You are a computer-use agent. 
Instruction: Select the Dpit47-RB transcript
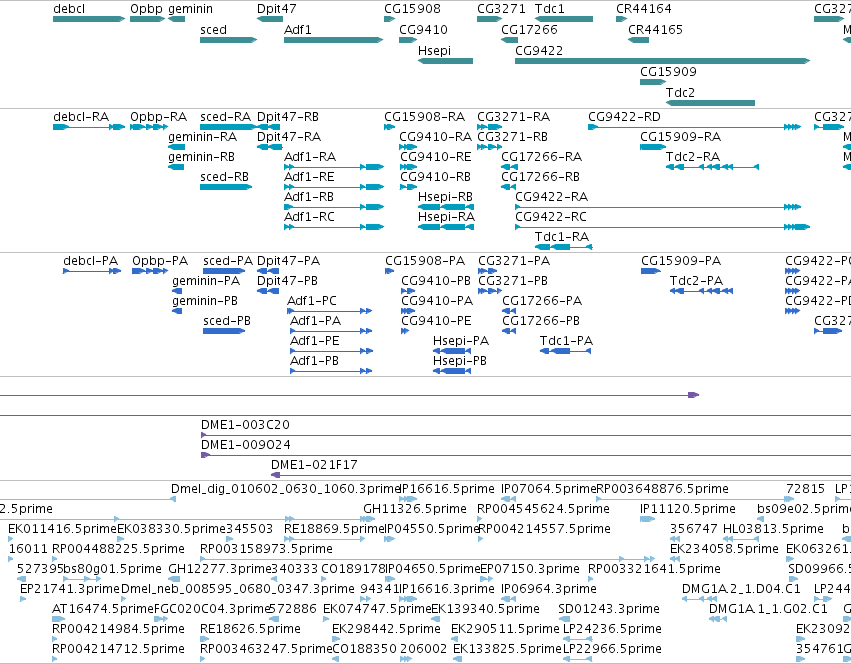(x=270, y=127)
